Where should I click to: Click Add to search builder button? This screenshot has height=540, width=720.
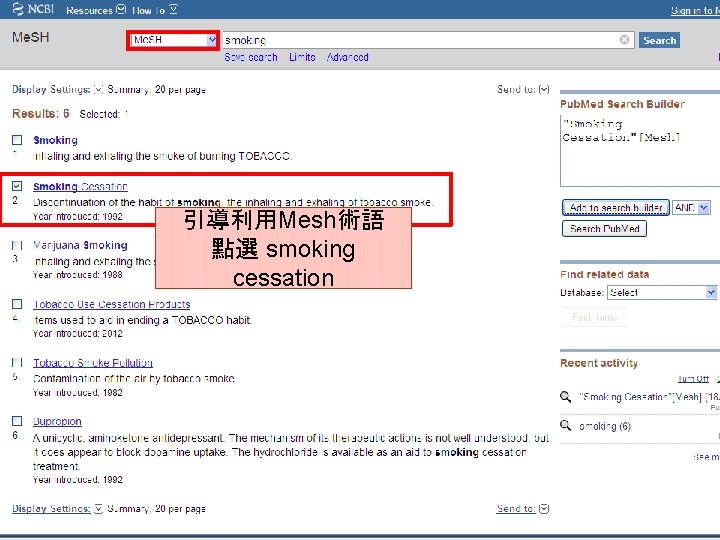tap(616, 208)
